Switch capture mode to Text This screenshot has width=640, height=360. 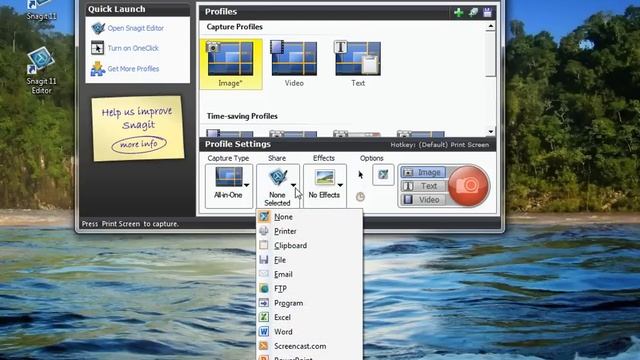click(x=423, y=186)
